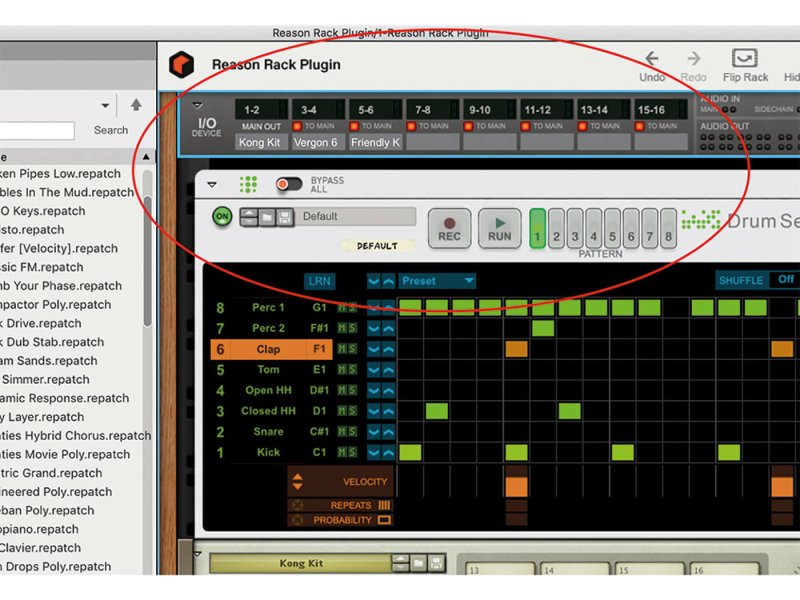Switch the Drum Sequencer ON button off
800x600 pixels.
click(x=222, y=217)
